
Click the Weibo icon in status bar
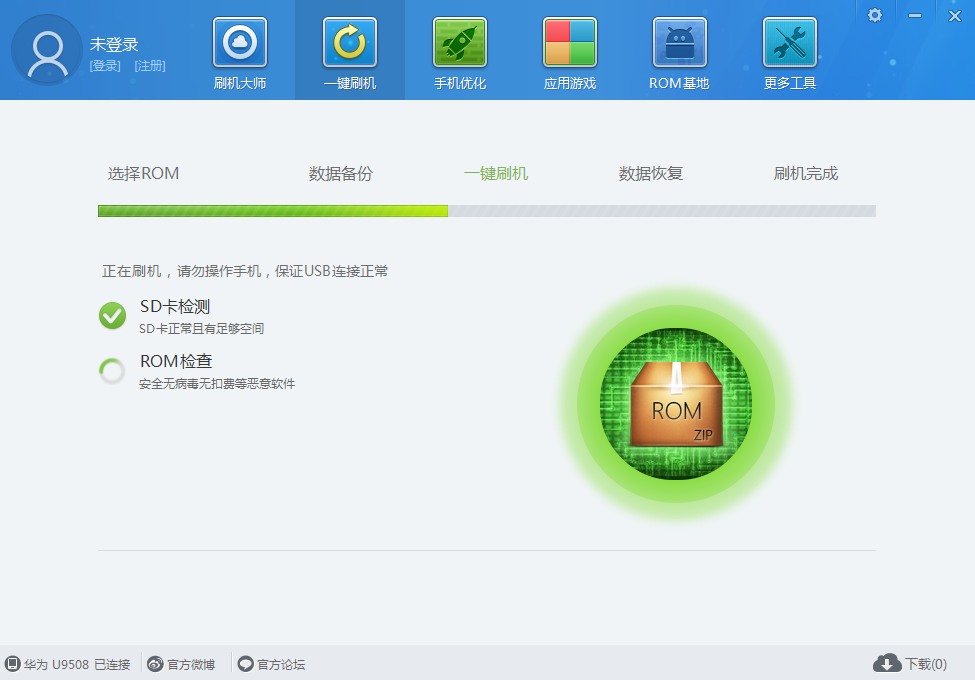point(155,664)
